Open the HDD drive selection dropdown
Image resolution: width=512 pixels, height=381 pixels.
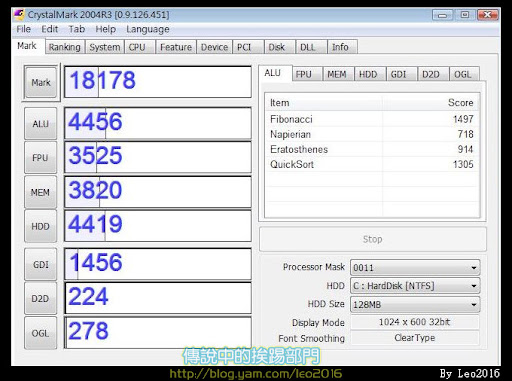pos(415,286)
